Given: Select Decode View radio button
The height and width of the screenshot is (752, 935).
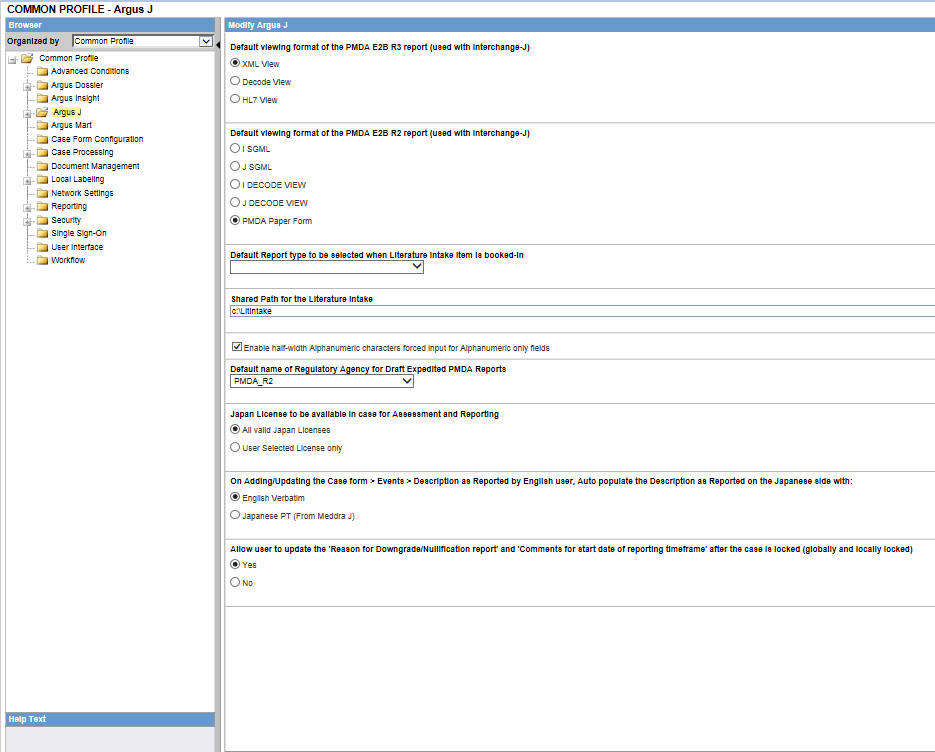Looking at the screenshot, I should pos(235,81).
